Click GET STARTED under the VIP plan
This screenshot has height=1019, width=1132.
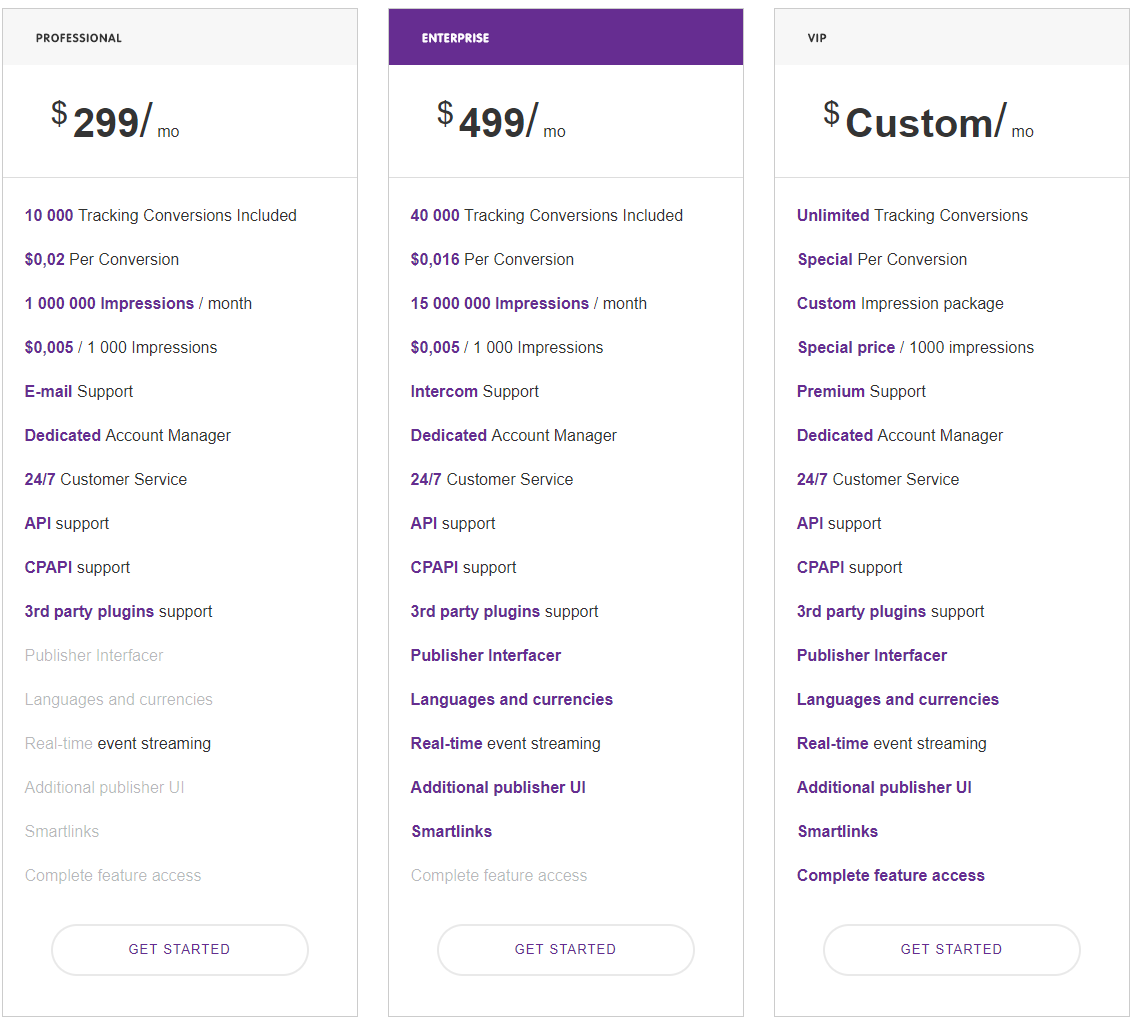pyautogui.click(x=951, y=949)
